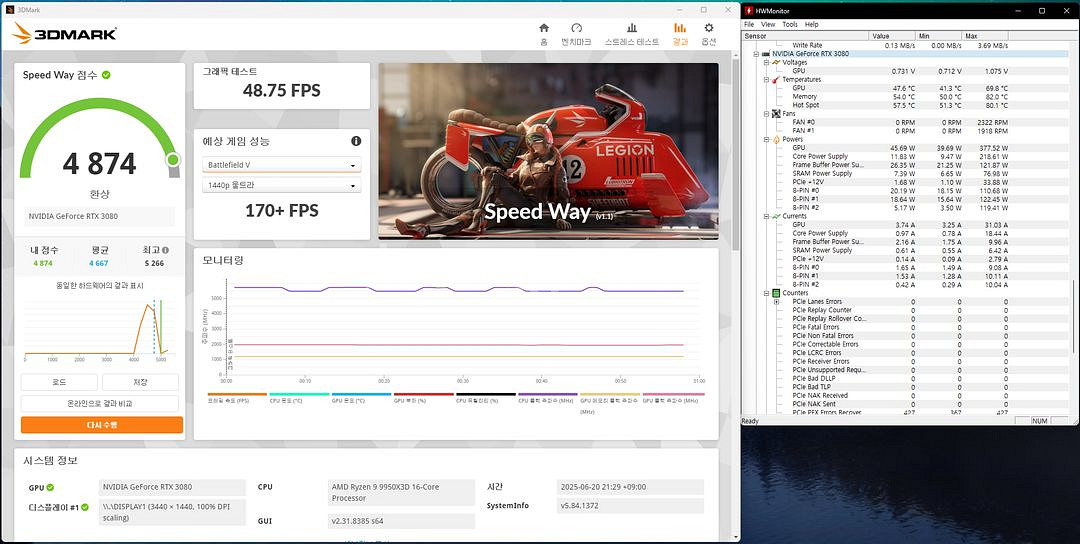Viewport: 1080px width, 544px height.
Task: Select the Memory temperature row
Action: point(900,96)
